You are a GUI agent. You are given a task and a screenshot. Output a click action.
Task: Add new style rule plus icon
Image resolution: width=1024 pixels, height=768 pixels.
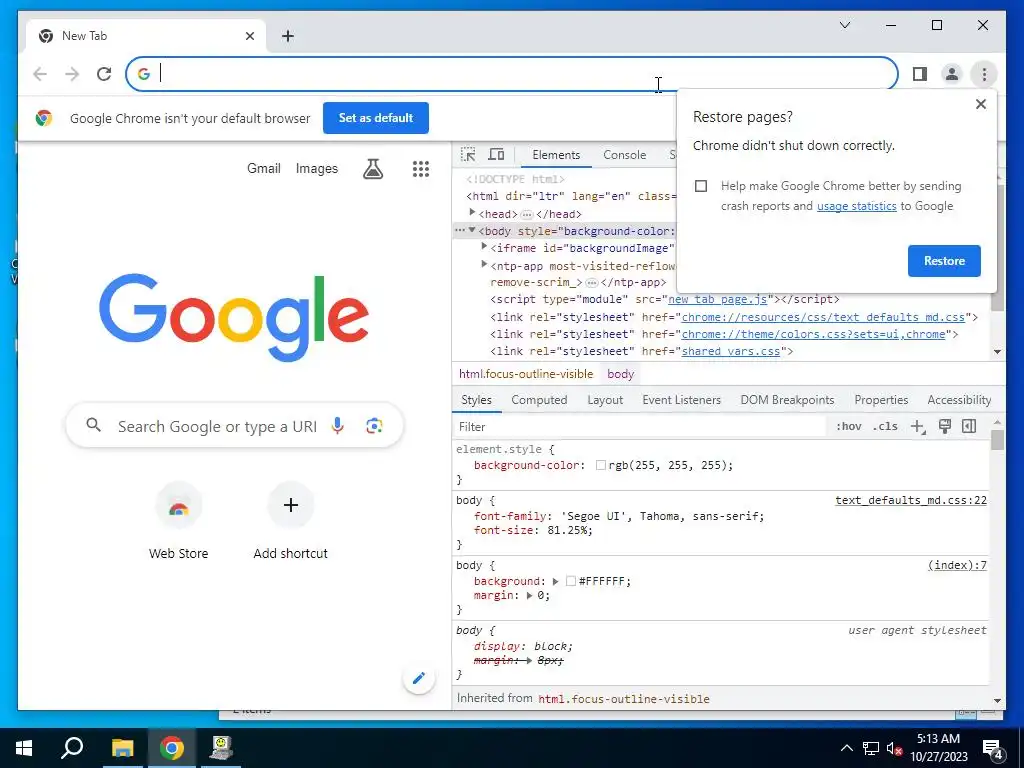pyautogui.click(x=918, y=426)
